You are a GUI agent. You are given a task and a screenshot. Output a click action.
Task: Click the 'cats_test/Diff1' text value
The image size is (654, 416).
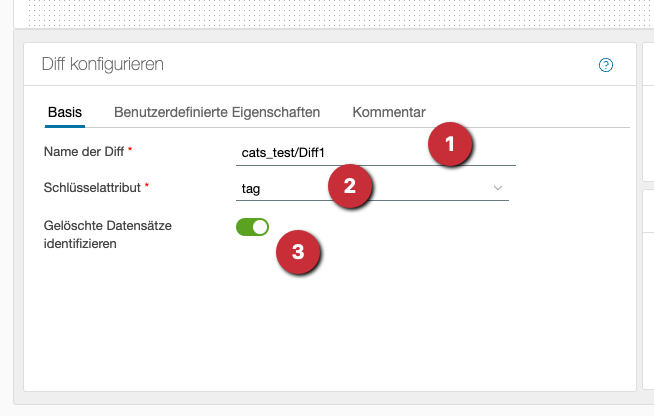click(284, 152)
